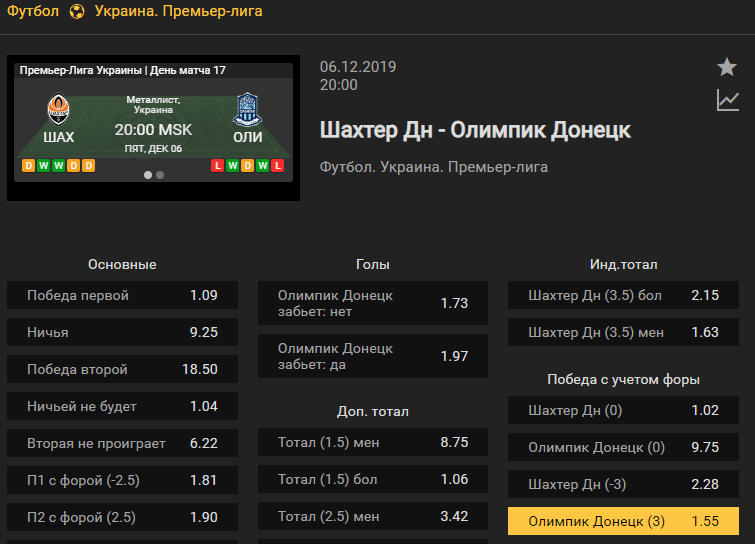Screen dimensions: 755x544
Task: Click the football icon in breadcrumb
Action: click(x=77, y=11)
